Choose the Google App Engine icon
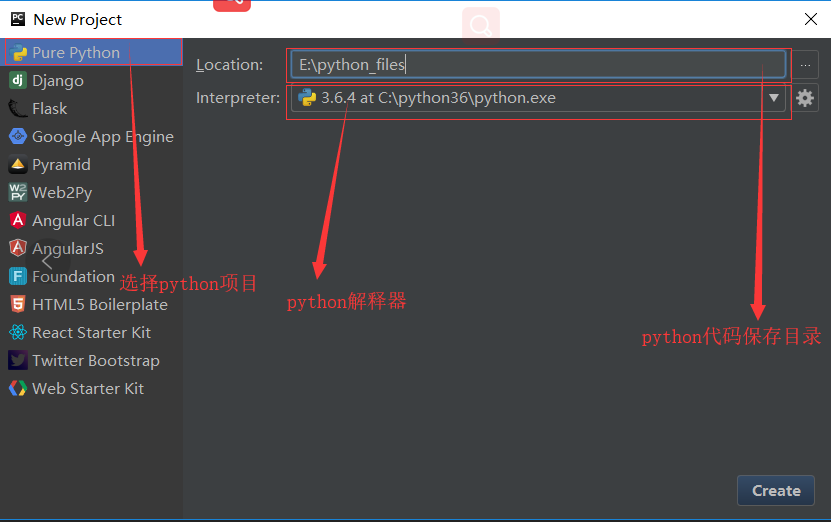The image size is (831, 522). point(18,137)
